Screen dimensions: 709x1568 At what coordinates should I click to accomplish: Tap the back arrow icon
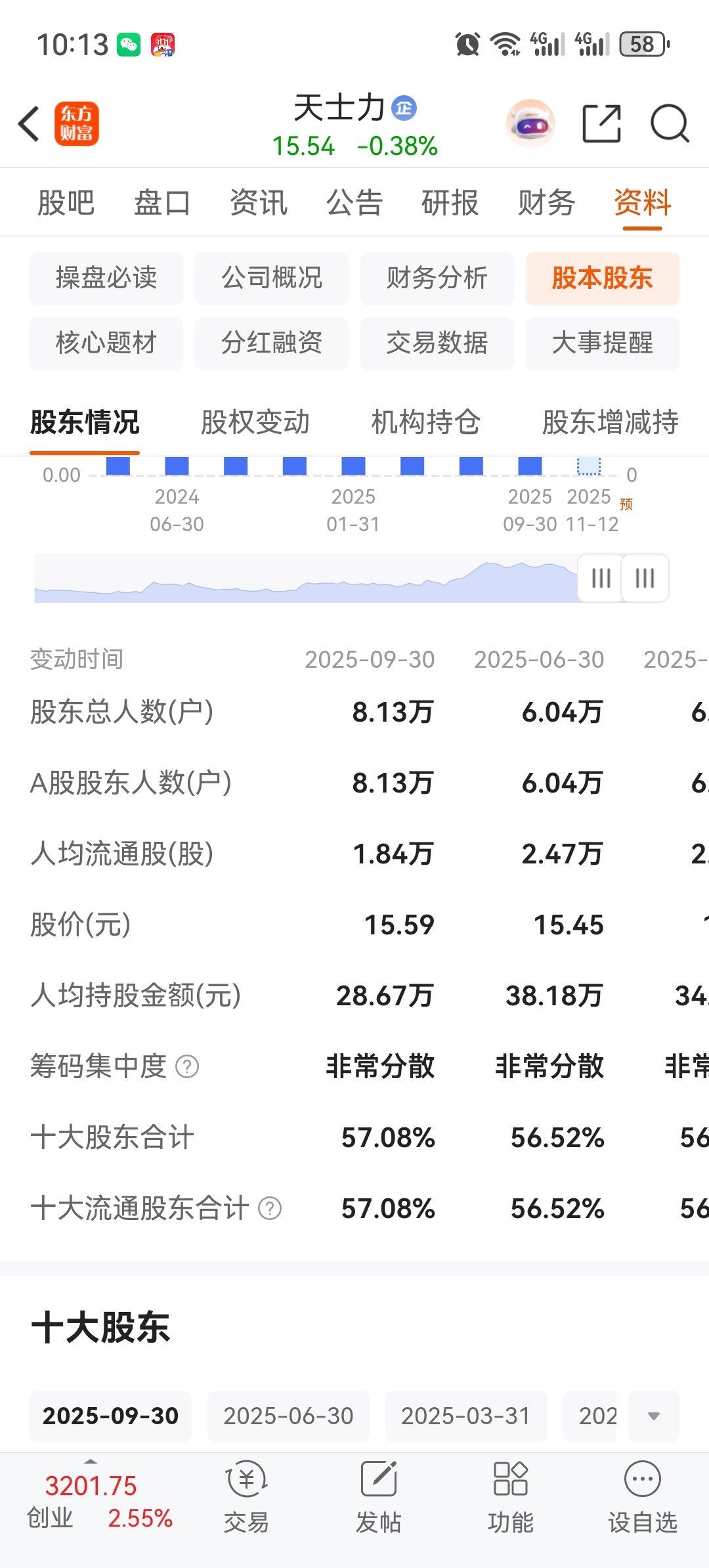point(29,123)
